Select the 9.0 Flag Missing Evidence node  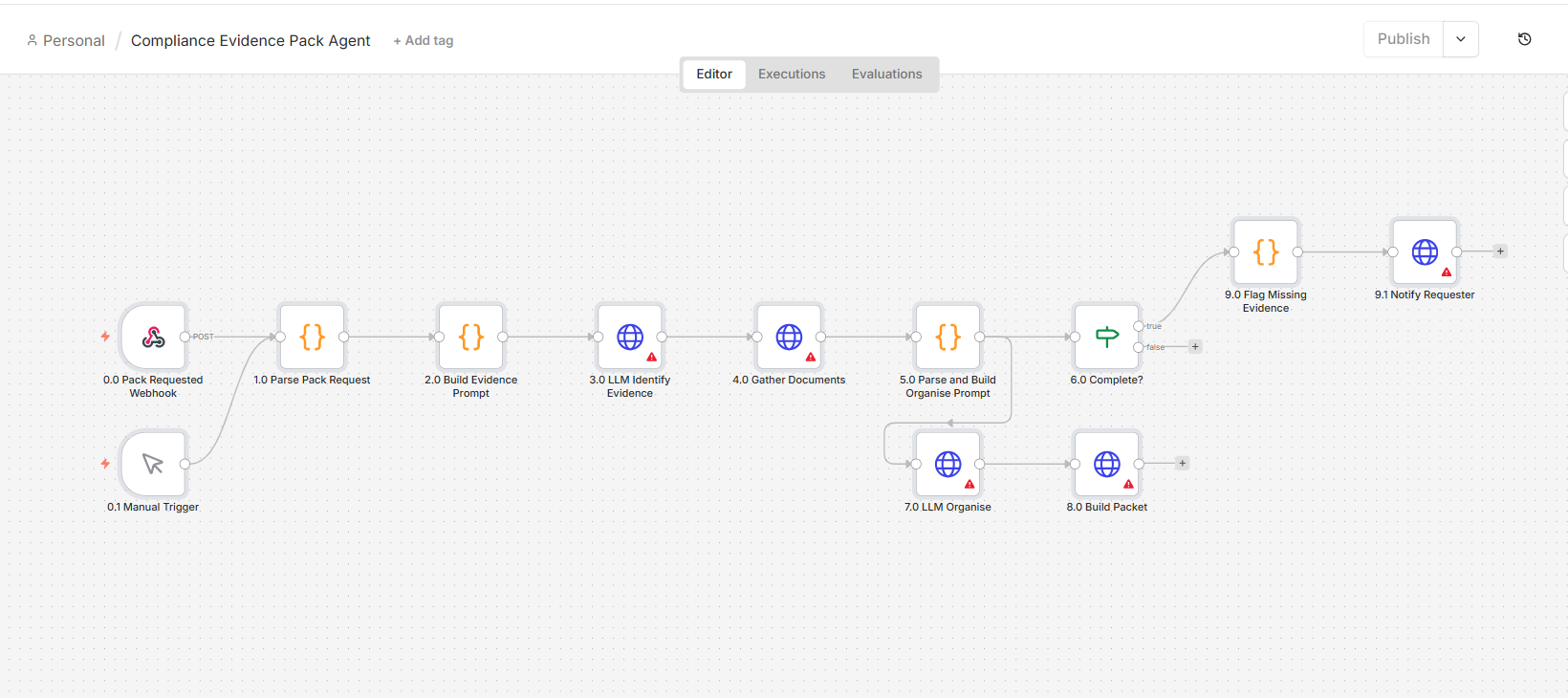[1266, 252]
